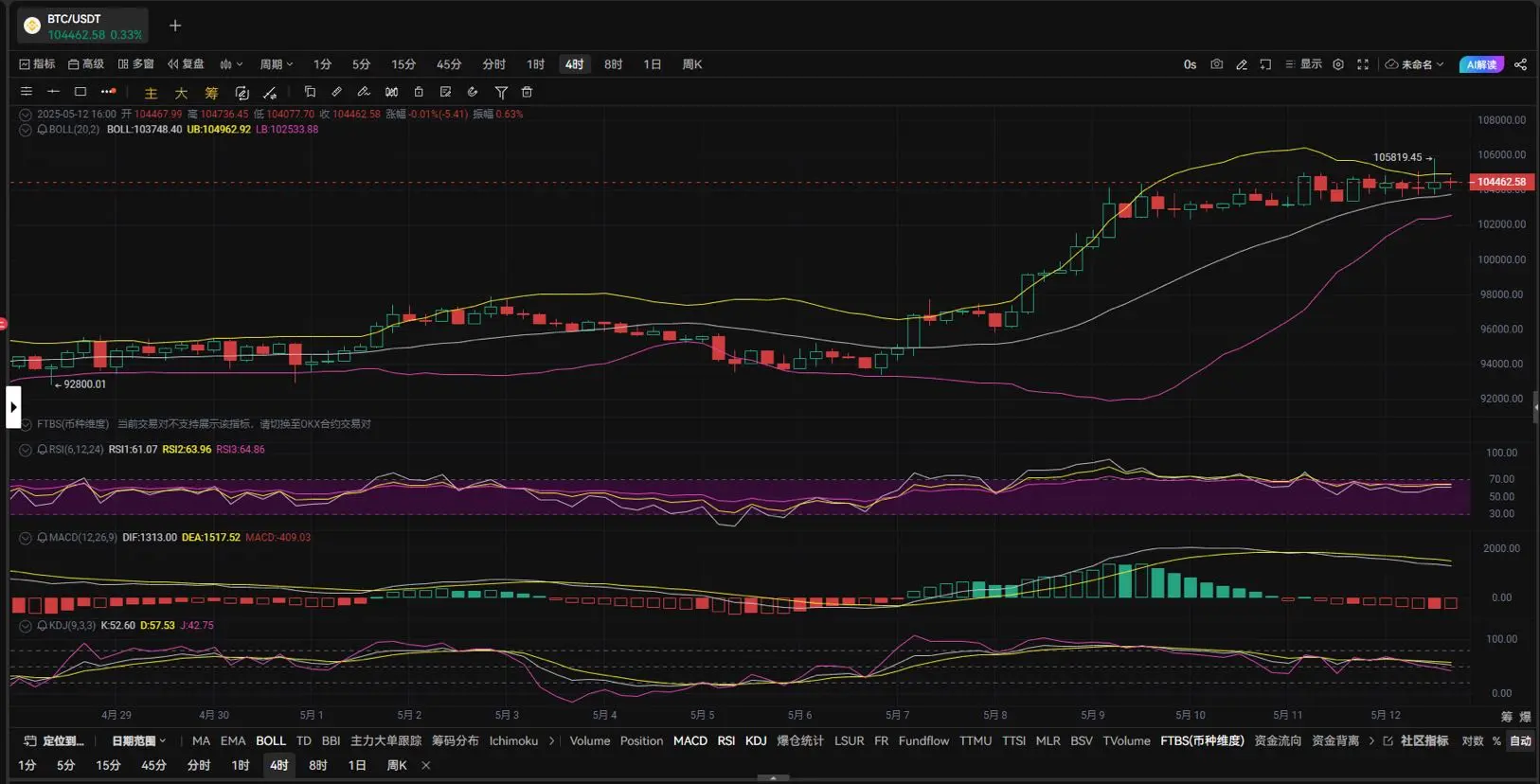Viewport: 1540px width, 784px height.
Task: Expand the left side panel arrow
Action: [x=13, y=407]
